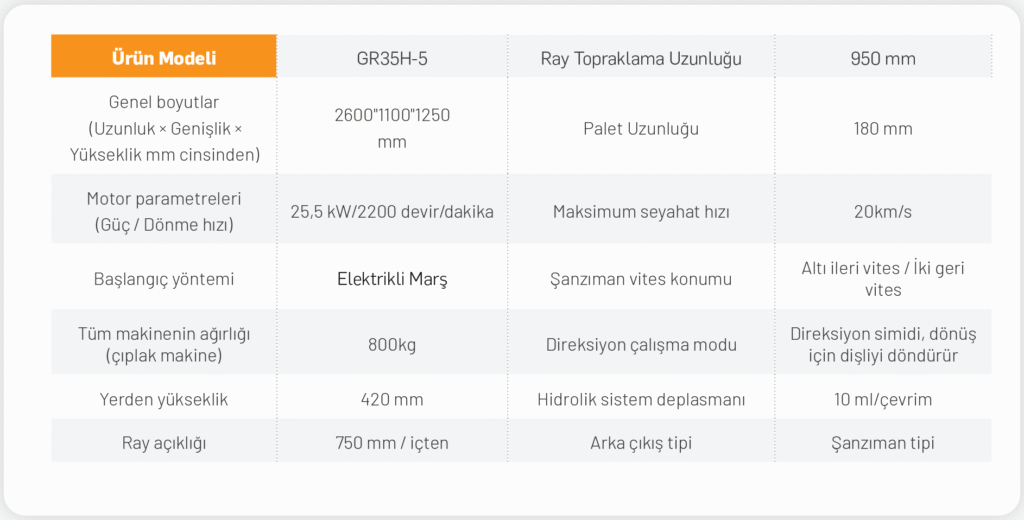The height and width of the screenshot is (520, 1024).
Task: Click the 800kg weight value
Action: point(392,345)
